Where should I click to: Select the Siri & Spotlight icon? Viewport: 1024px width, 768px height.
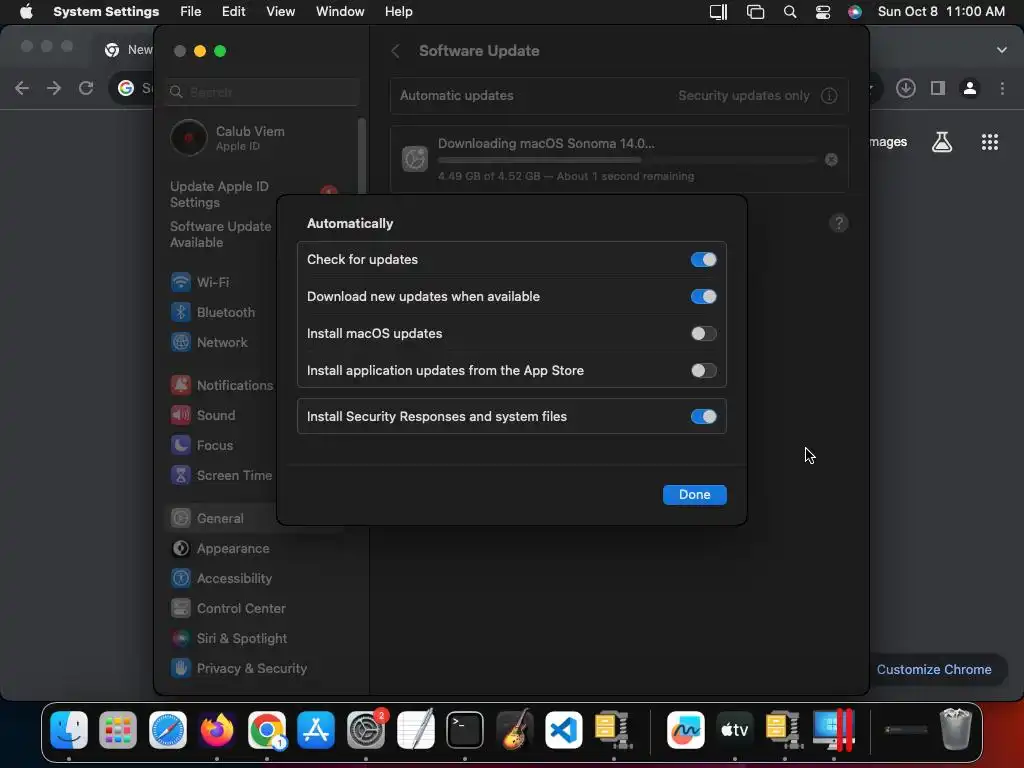pos(181,639)
